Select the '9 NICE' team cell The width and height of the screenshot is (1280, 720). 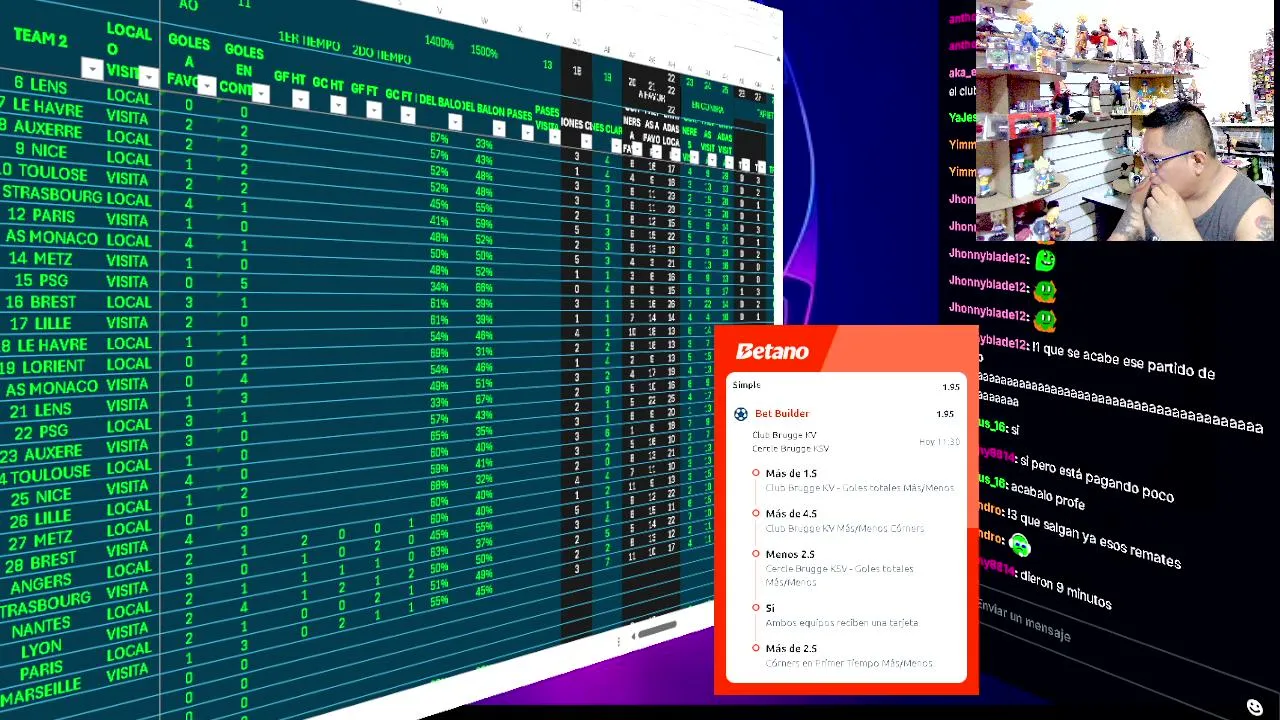coord(41,150)
